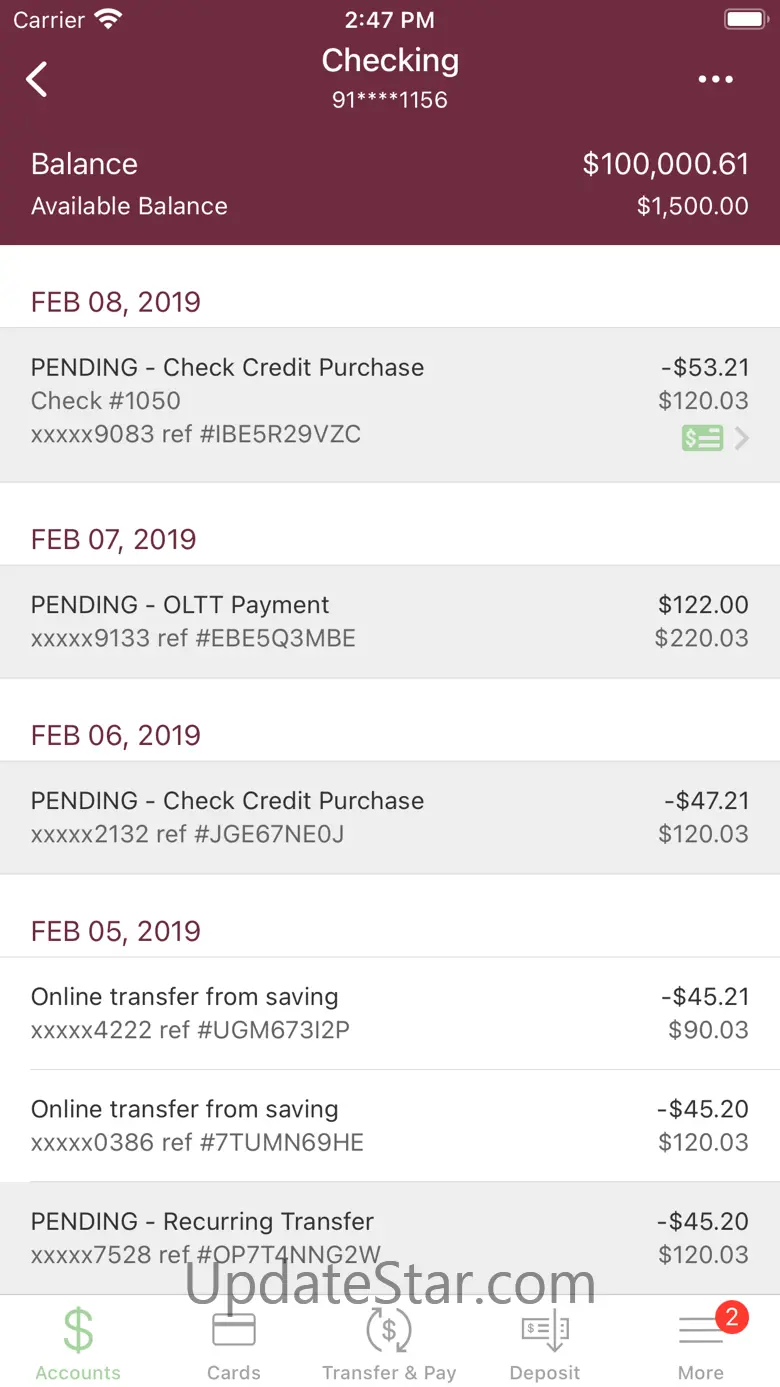The width and height of the screenshot is (780, 1387).
Task: Open the three-dot options menu
Action: 715,80
